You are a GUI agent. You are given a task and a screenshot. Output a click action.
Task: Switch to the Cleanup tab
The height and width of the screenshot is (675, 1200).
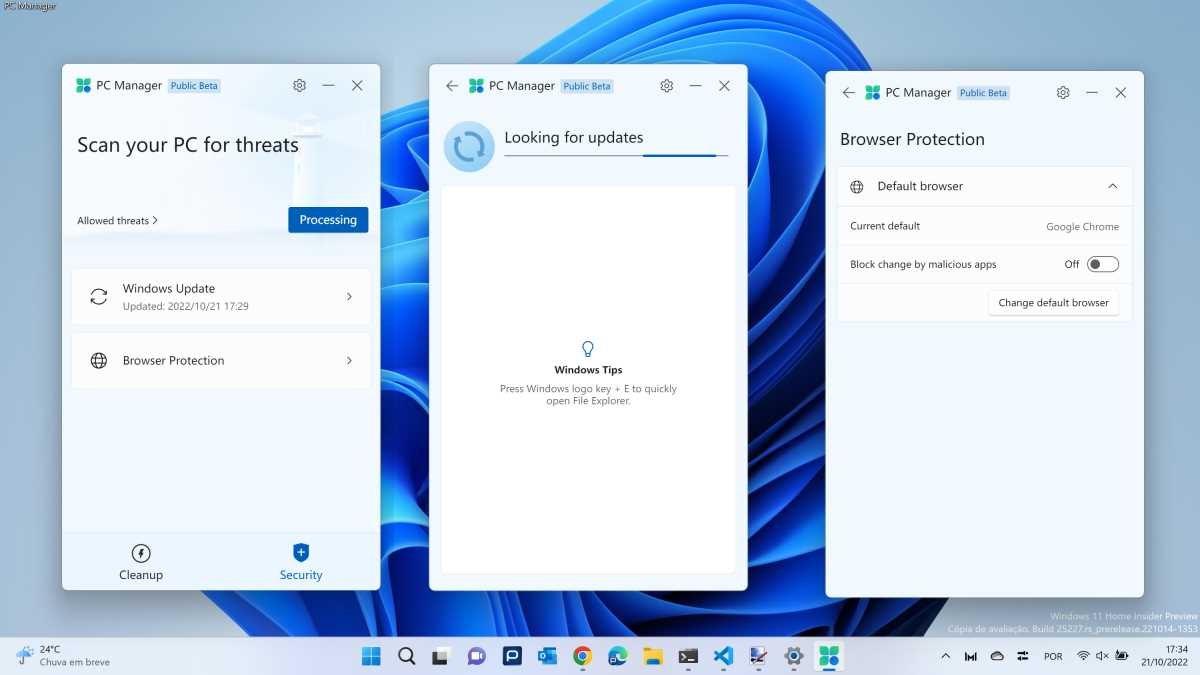click(141, 562)
